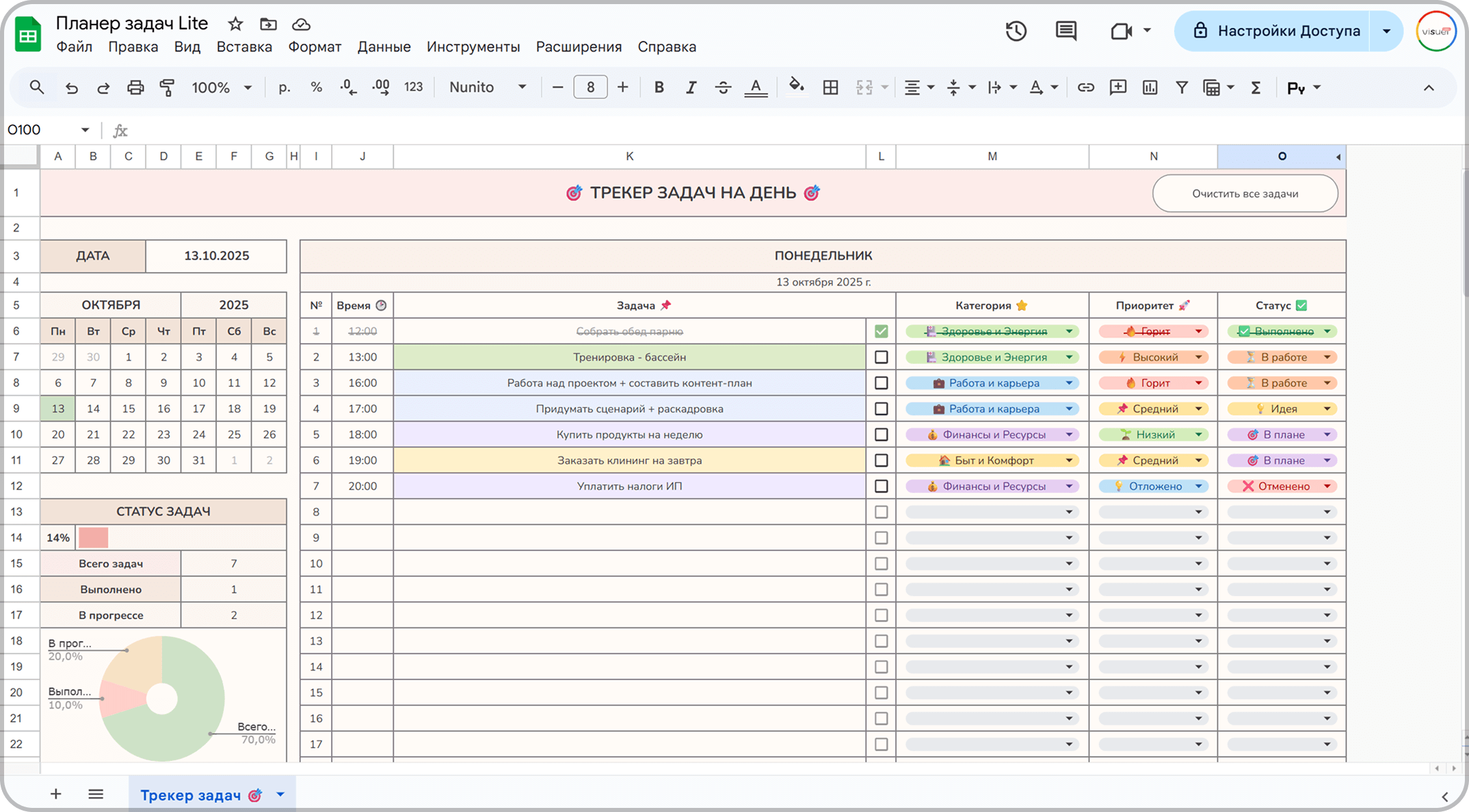Click the fill color bucket icon
Screen dimensions: 1469x812
(796, 87)
